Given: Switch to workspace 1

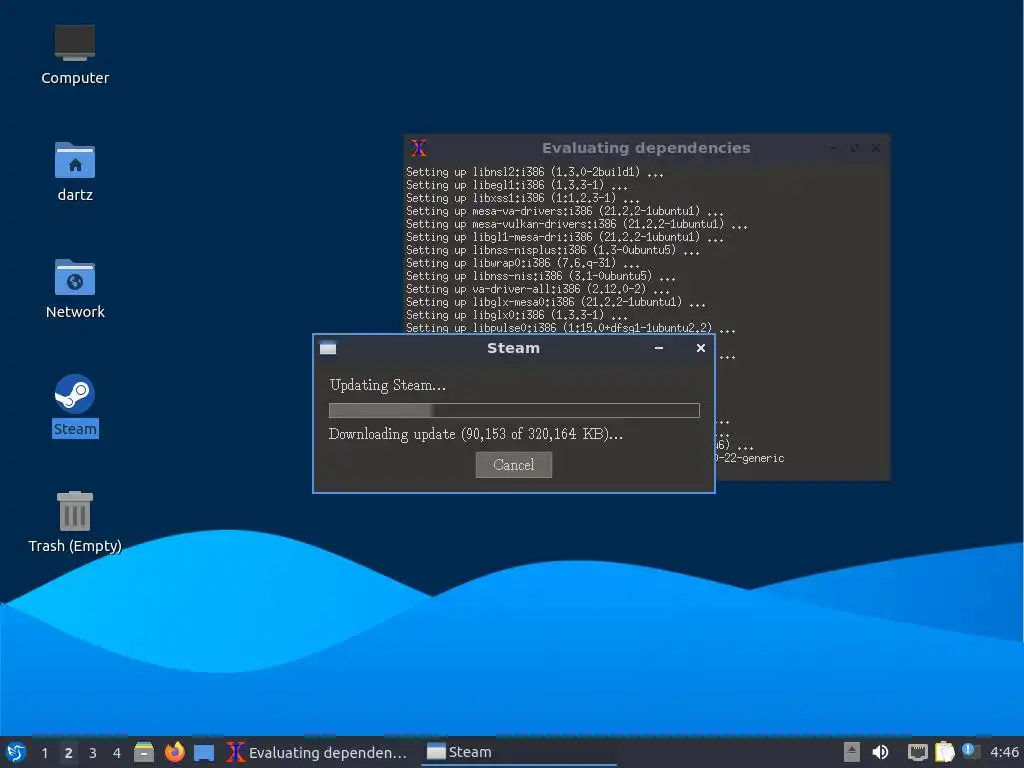Looking at the screenshot, I should click(44, 753).
